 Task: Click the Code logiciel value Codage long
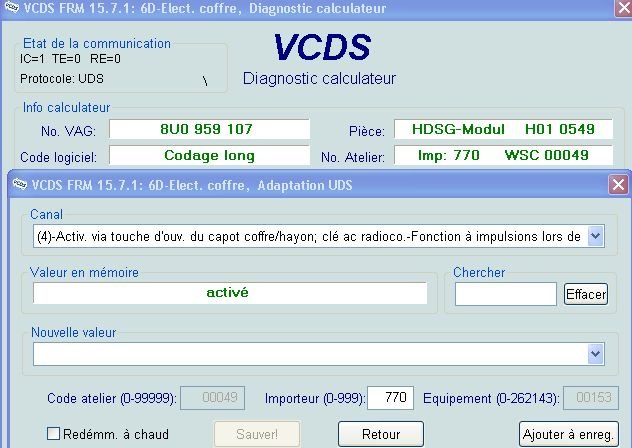[209, 155]
